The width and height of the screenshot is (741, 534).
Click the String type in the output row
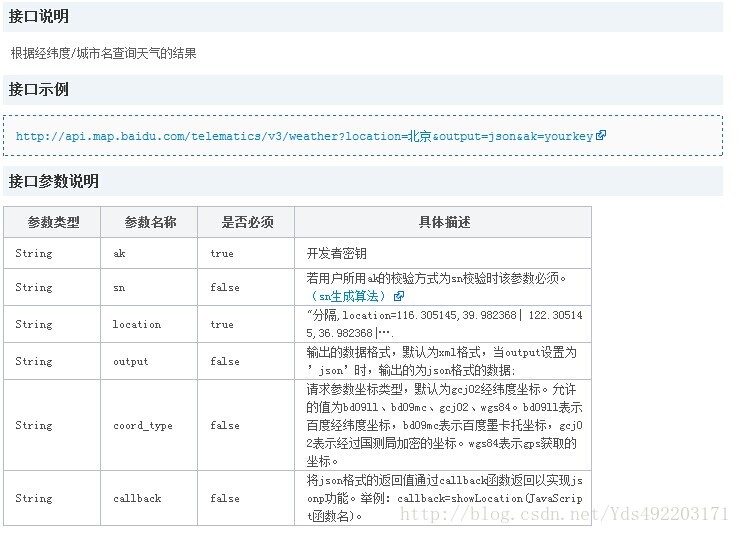pos(34,362)
